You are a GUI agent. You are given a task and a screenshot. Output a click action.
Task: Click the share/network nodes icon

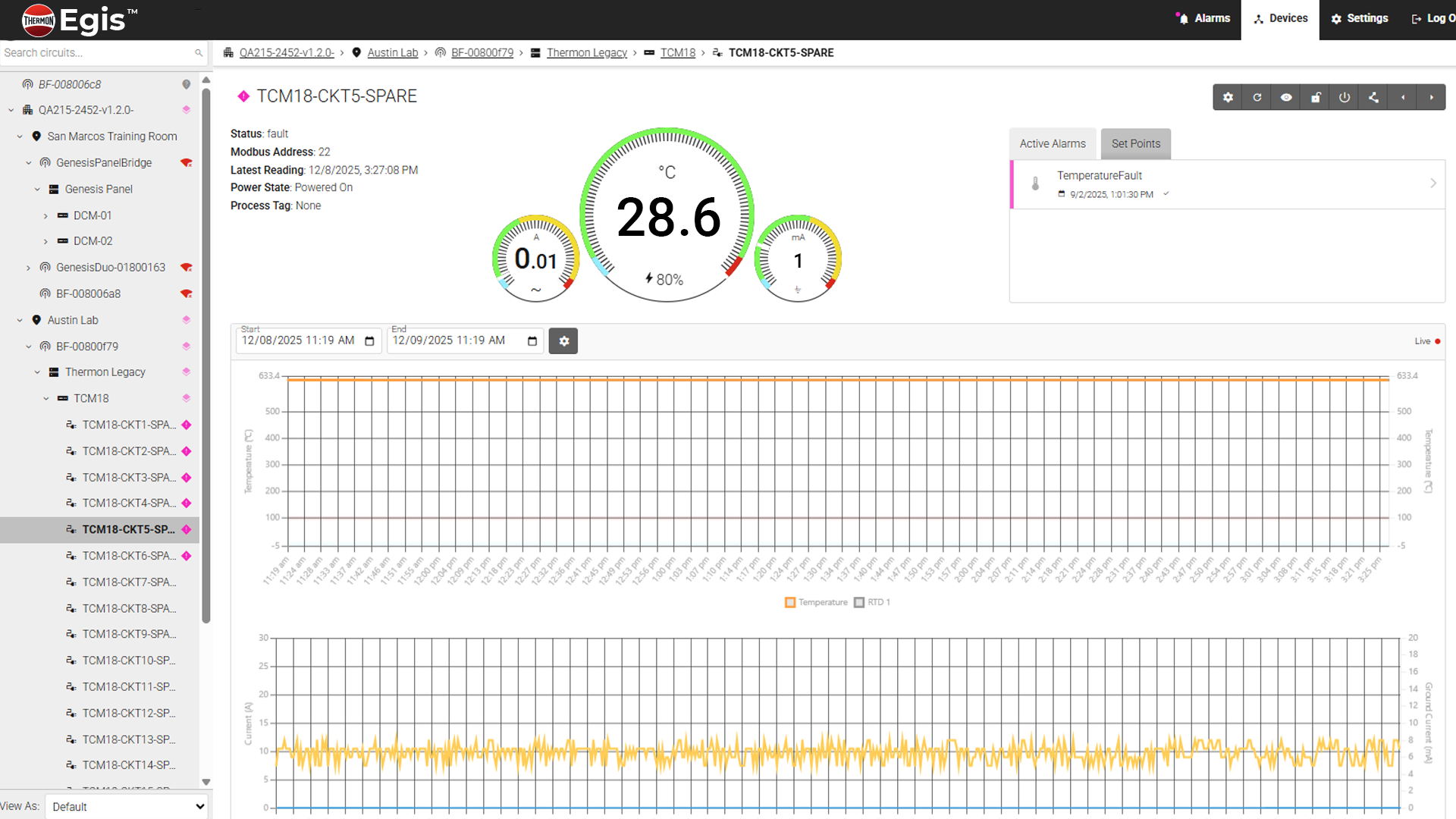[x=1373, y=97]
